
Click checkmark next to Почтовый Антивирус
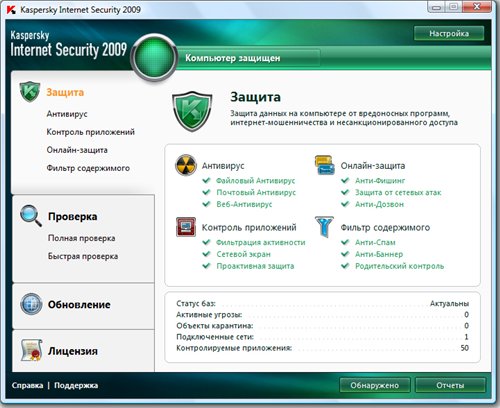[206, 192]
